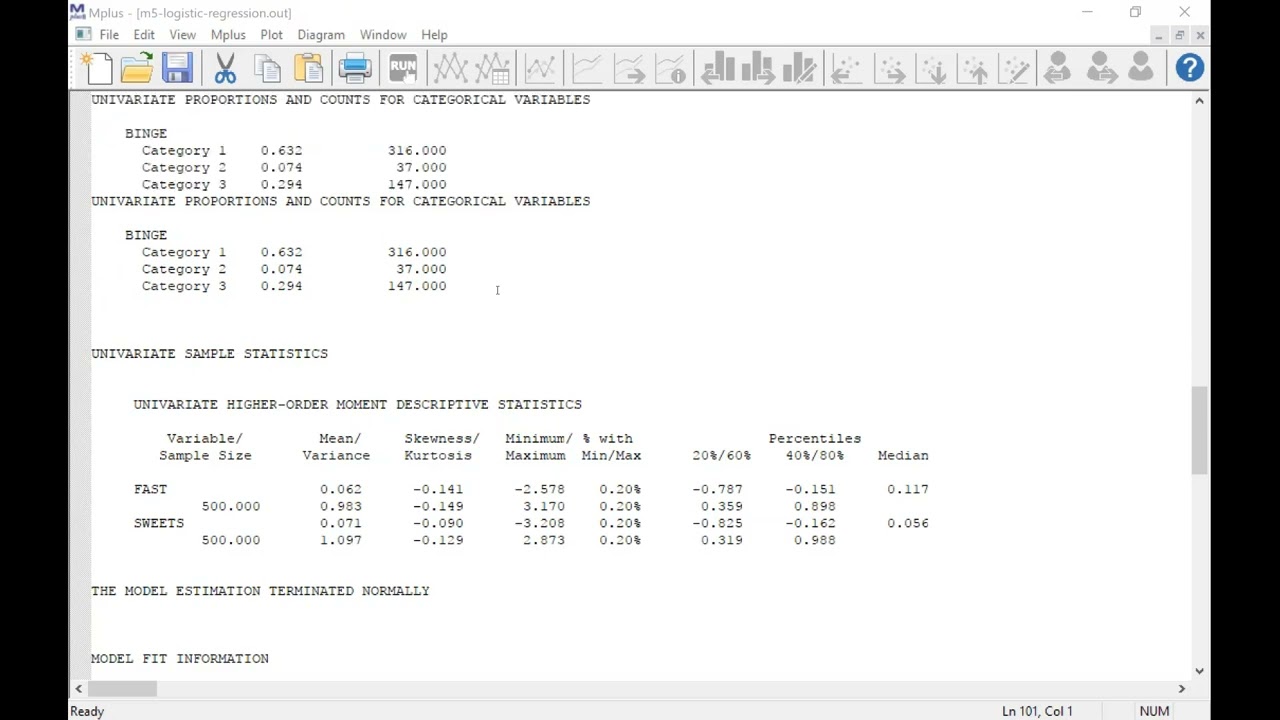This screenshot has height=720, width=1280.
Task: Click the FAST median value 0.117
Action: pyautogui.click(x=908, y=489)
